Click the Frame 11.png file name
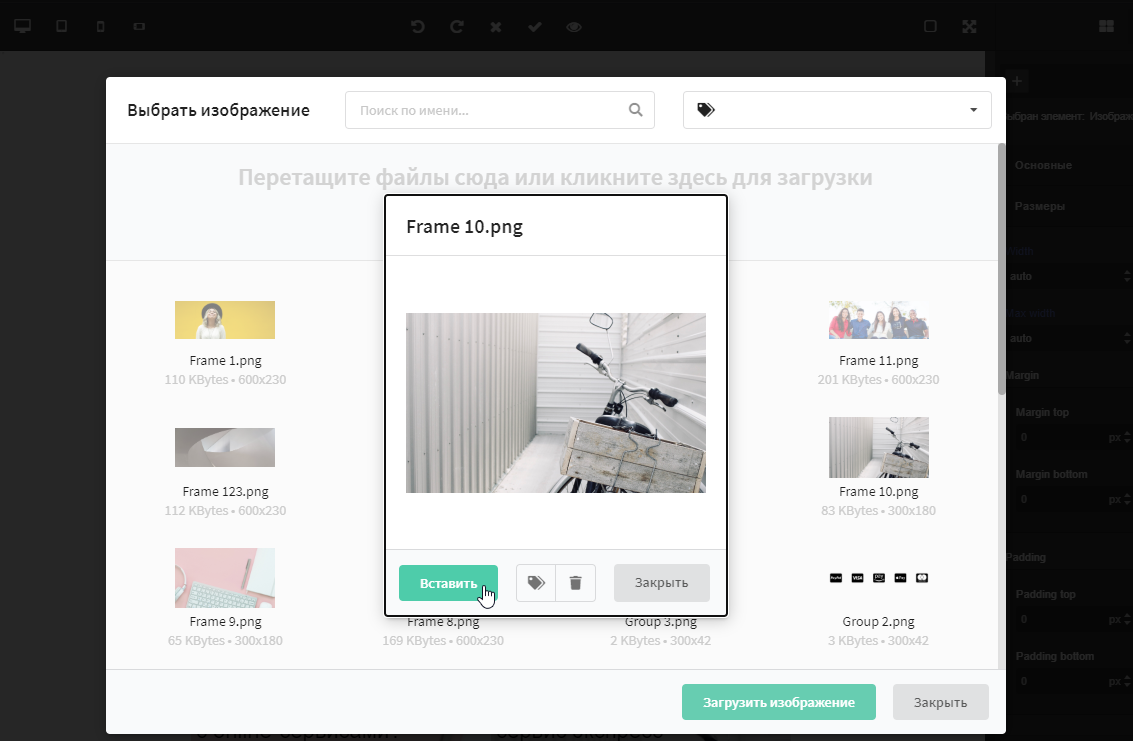 click(879, 361)
